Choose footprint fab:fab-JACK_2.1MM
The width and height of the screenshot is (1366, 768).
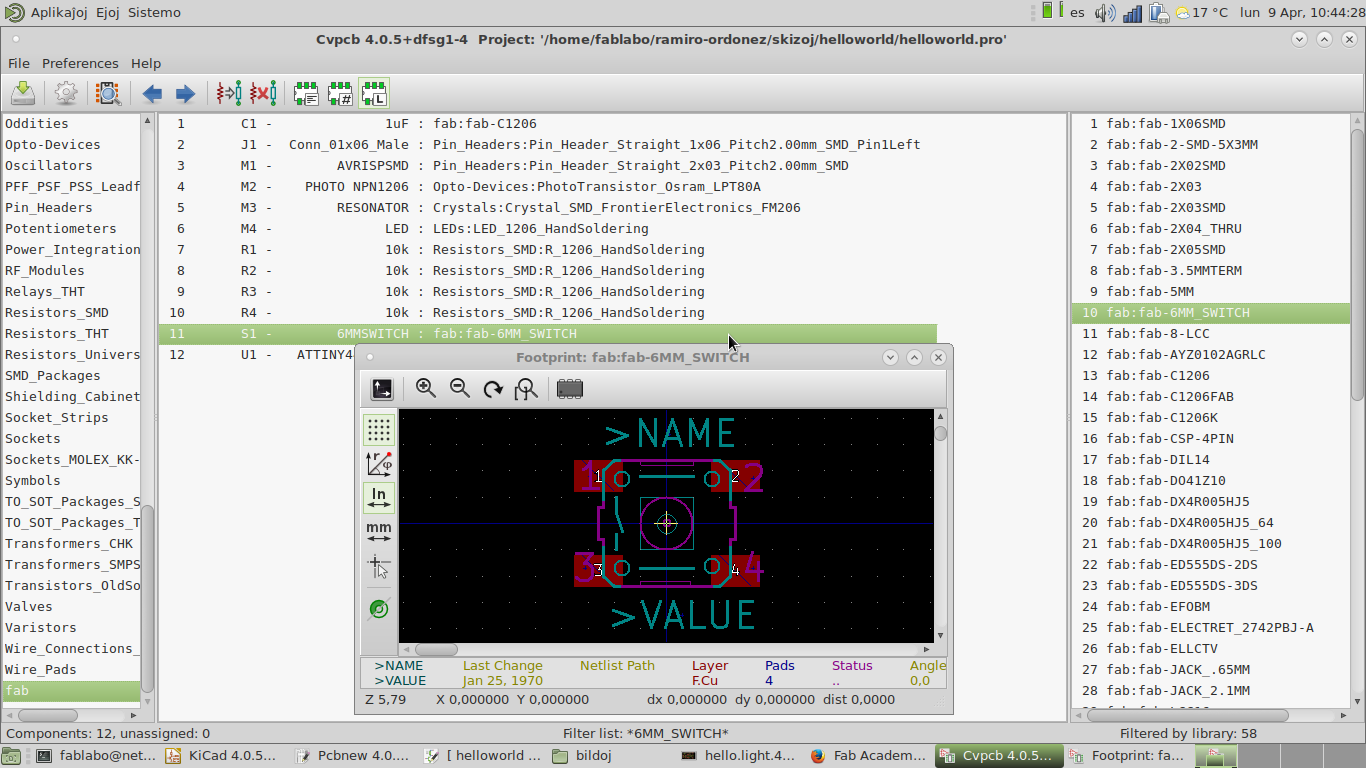click(x=1211, y=690)
